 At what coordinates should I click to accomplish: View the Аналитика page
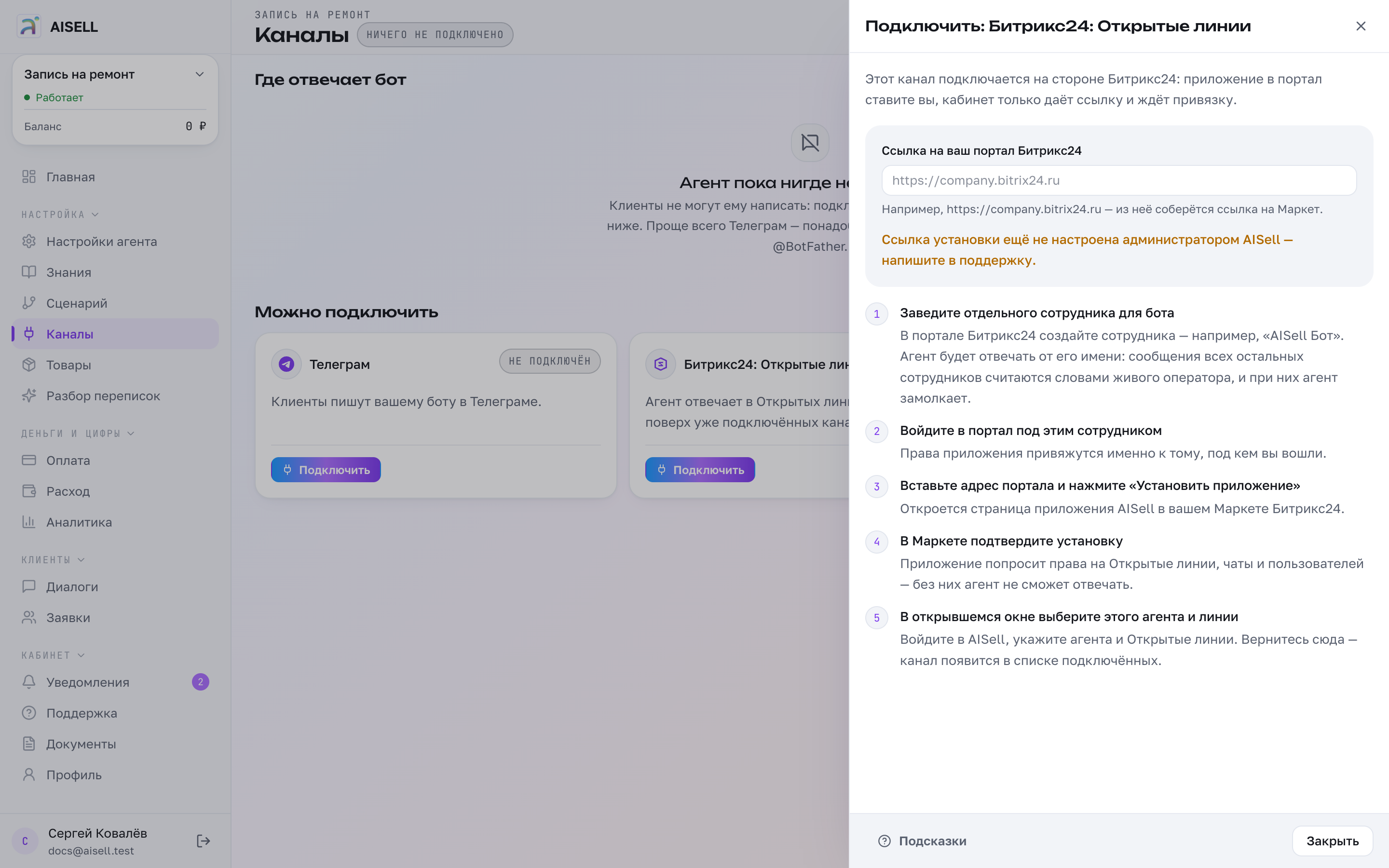pyautogui.click(x=115, y=522)
